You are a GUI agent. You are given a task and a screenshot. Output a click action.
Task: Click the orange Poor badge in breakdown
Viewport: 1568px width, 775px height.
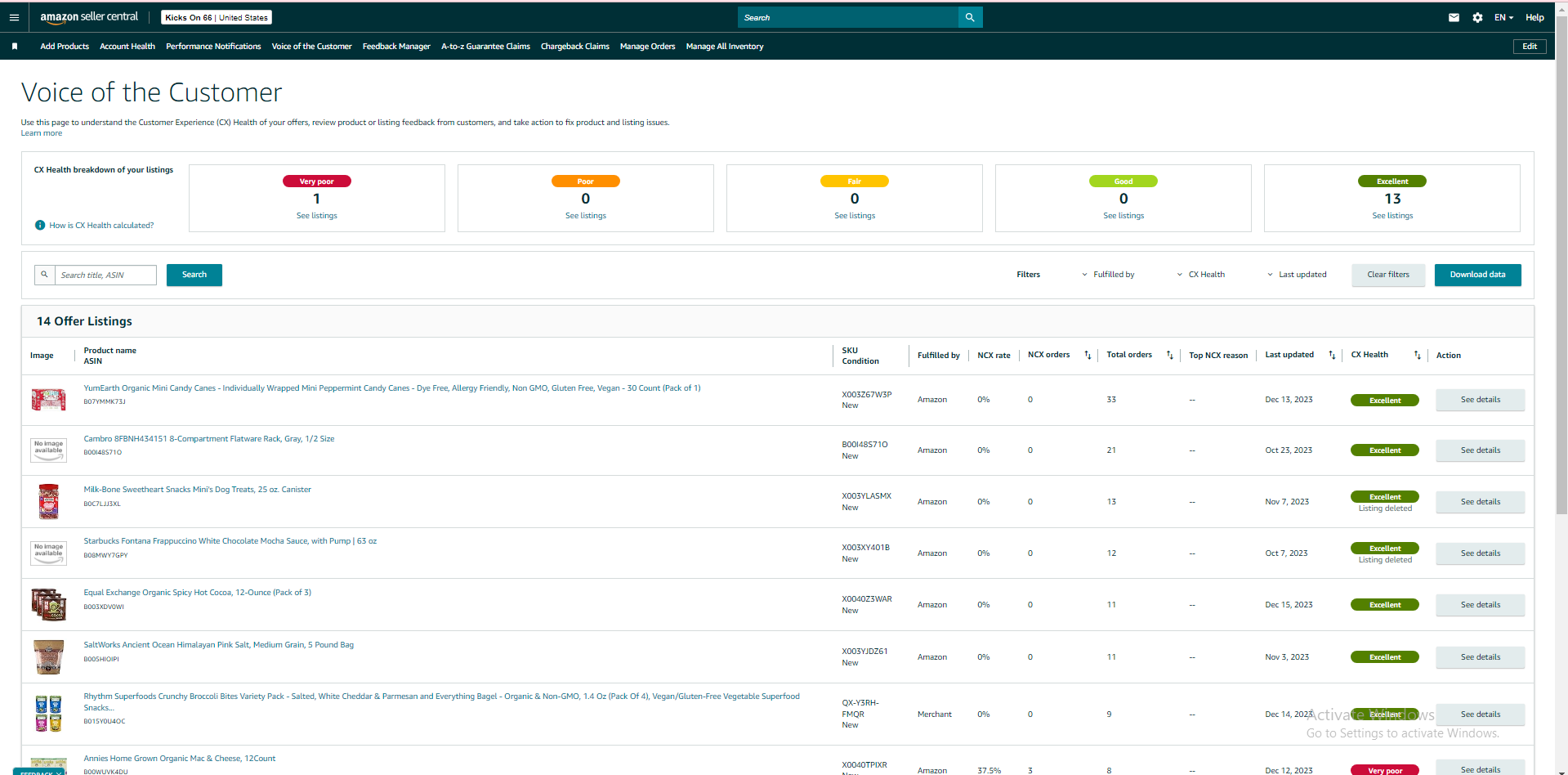tap(586, 181)
